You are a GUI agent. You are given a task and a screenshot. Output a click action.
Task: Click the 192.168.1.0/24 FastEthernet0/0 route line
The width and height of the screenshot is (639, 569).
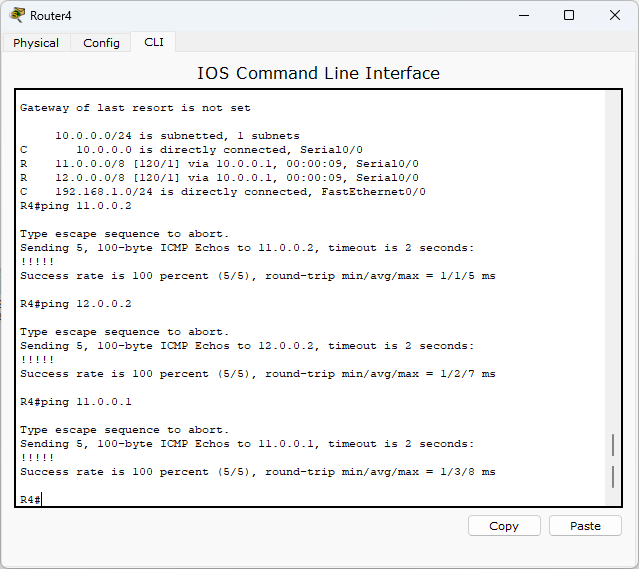(x=223, y=192)
